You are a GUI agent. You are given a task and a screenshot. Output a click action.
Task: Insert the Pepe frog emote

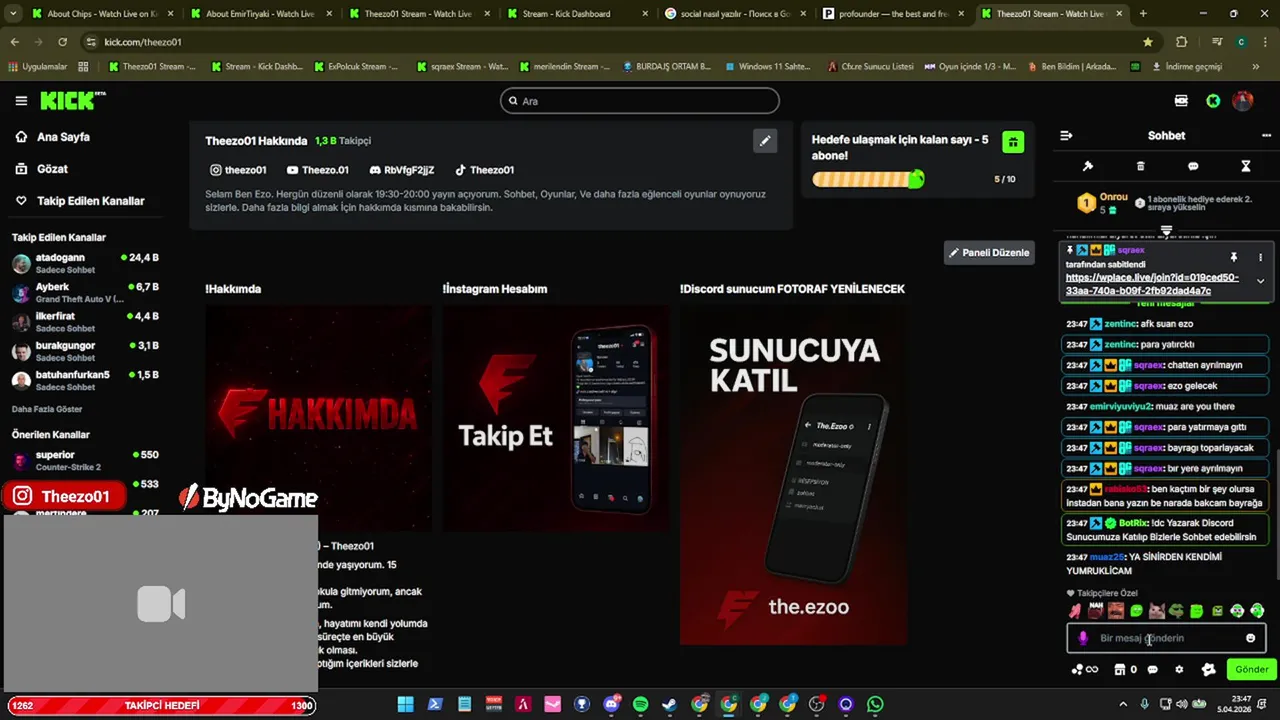pos(1176,611)
